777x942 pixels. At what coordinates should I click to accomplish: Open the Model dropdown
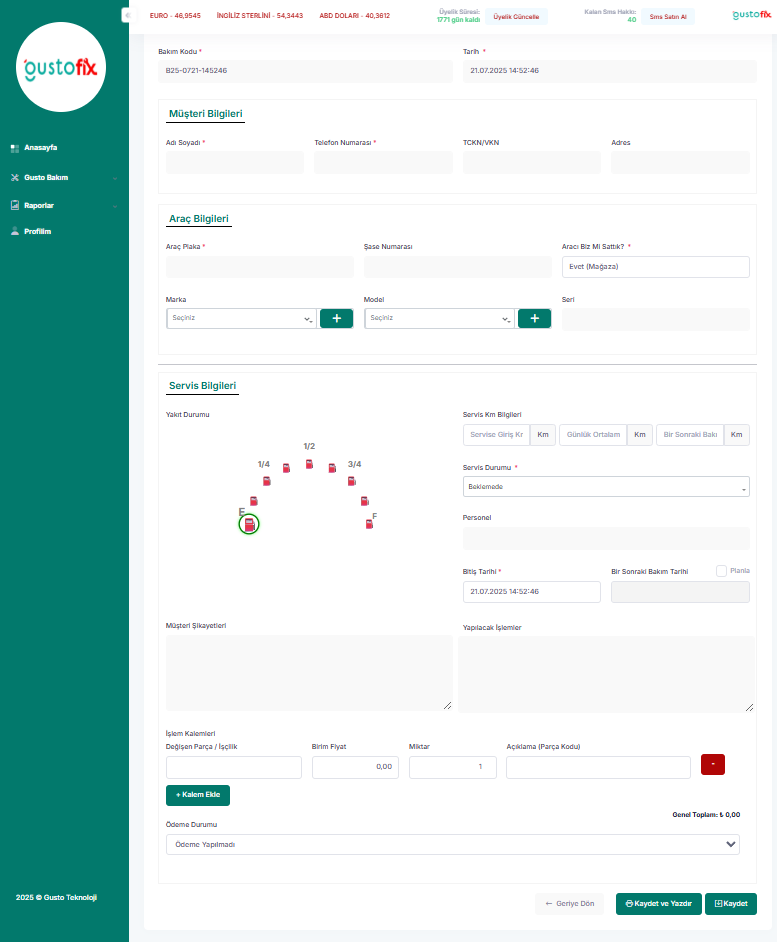click(439, 318)
